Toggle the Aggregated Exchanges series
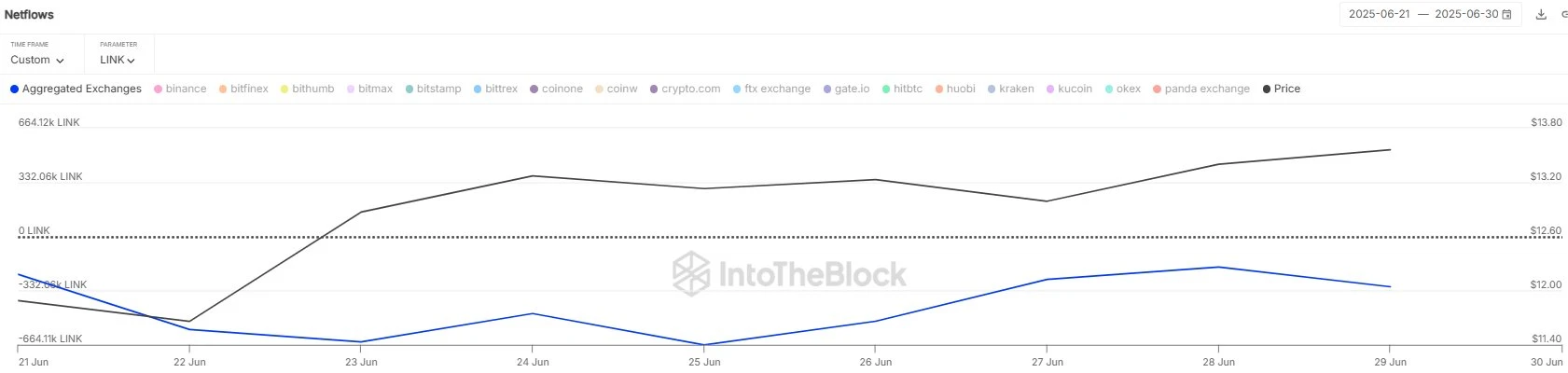The height and width of the screenshot is (373, 1568). click(x=76, y=89)
